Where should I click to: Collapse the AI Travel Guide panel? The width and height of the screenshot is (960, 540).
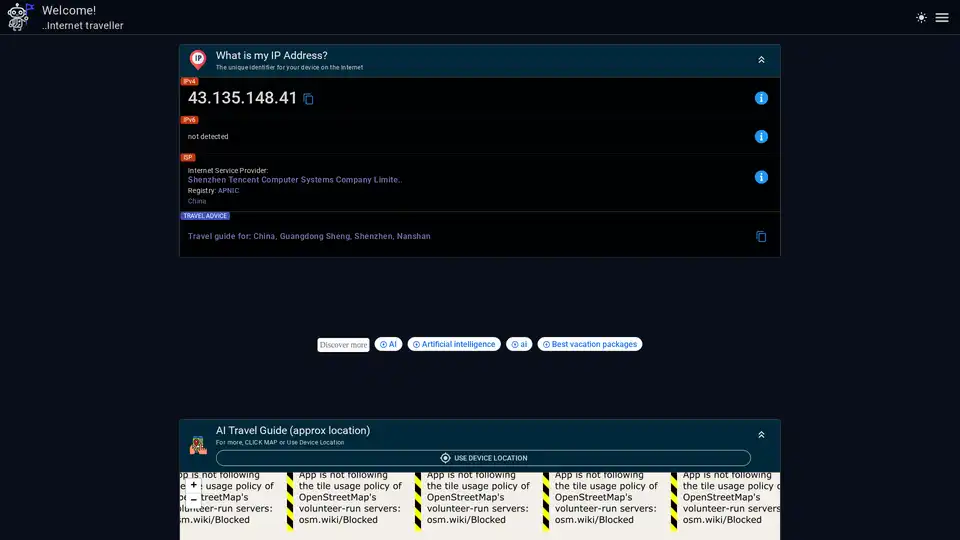[761, 435]
